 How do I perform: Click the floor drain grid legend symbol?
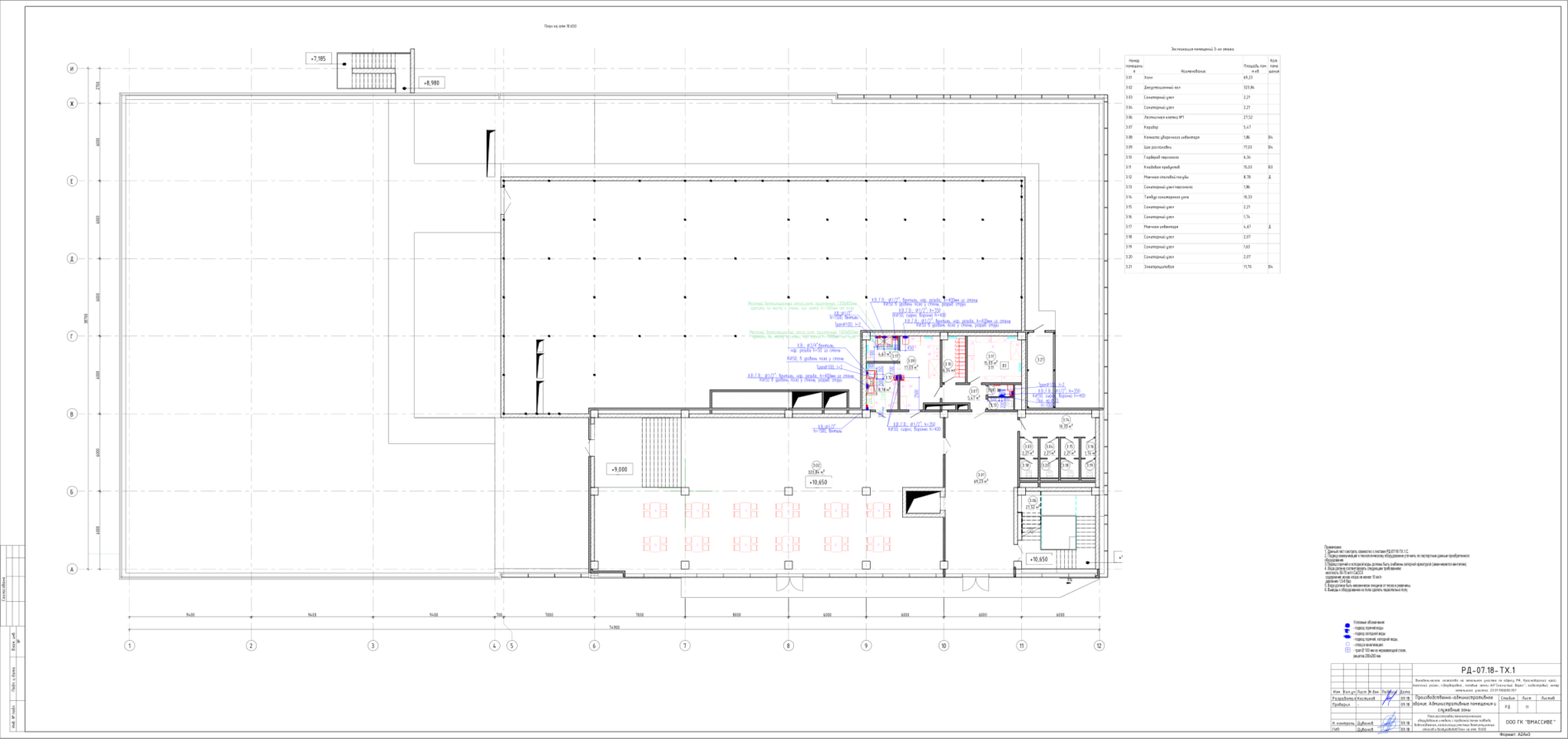click(1347, 651)
